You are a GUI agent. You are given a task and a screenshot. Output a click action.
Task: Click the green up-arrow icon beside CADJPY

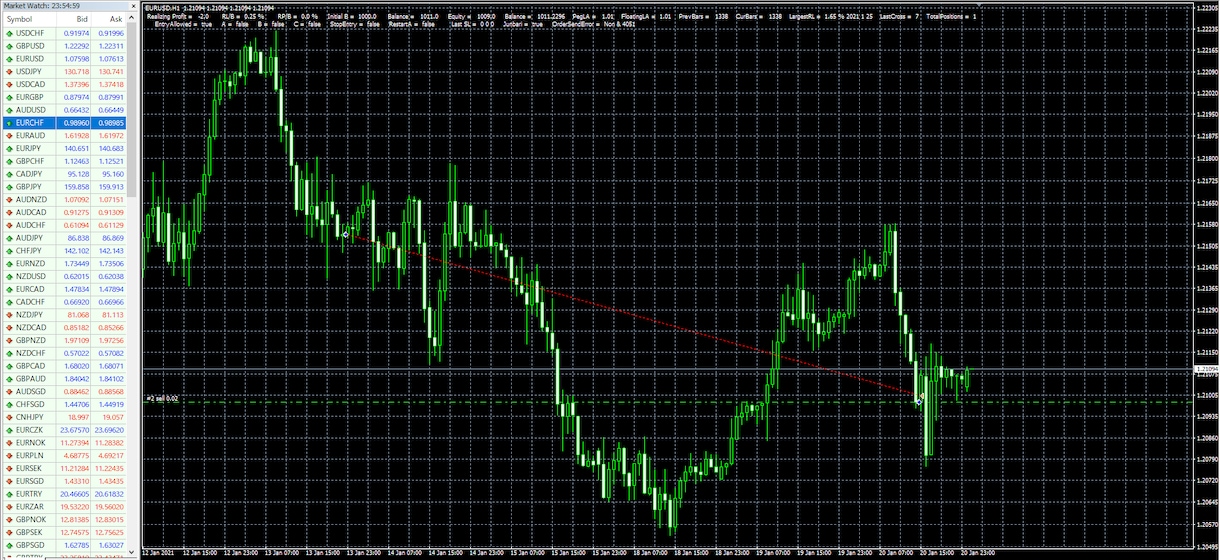(9, 174)
